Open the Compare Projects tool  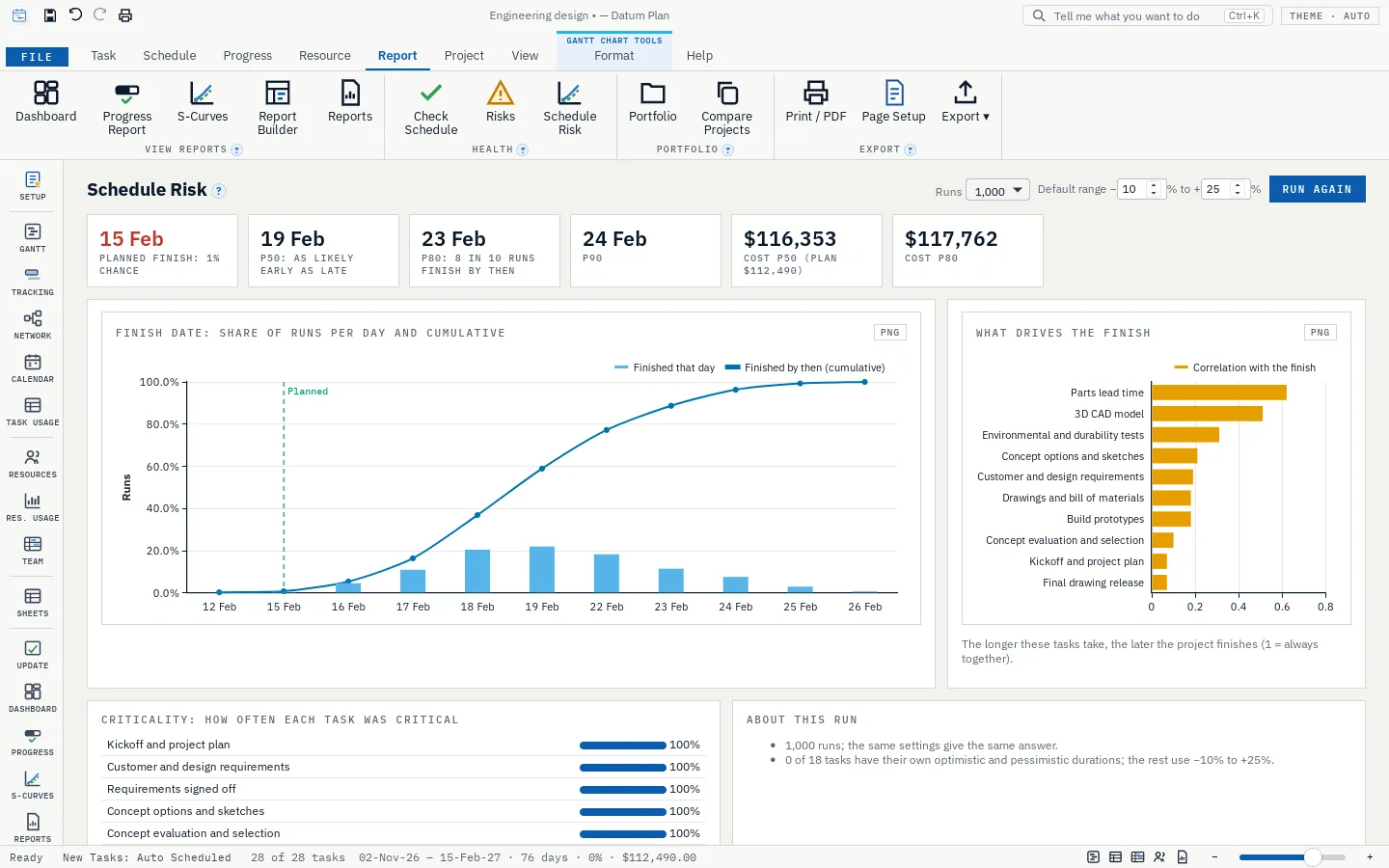click(x=726, y=108)
